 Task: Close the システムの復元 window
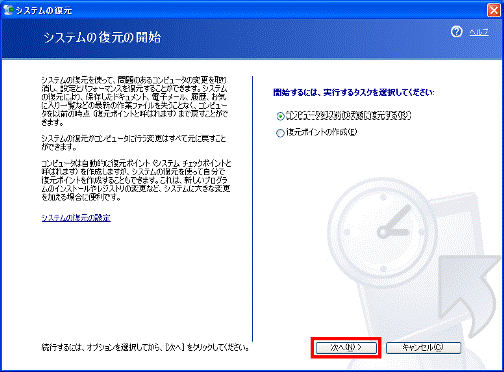(494, 10)
